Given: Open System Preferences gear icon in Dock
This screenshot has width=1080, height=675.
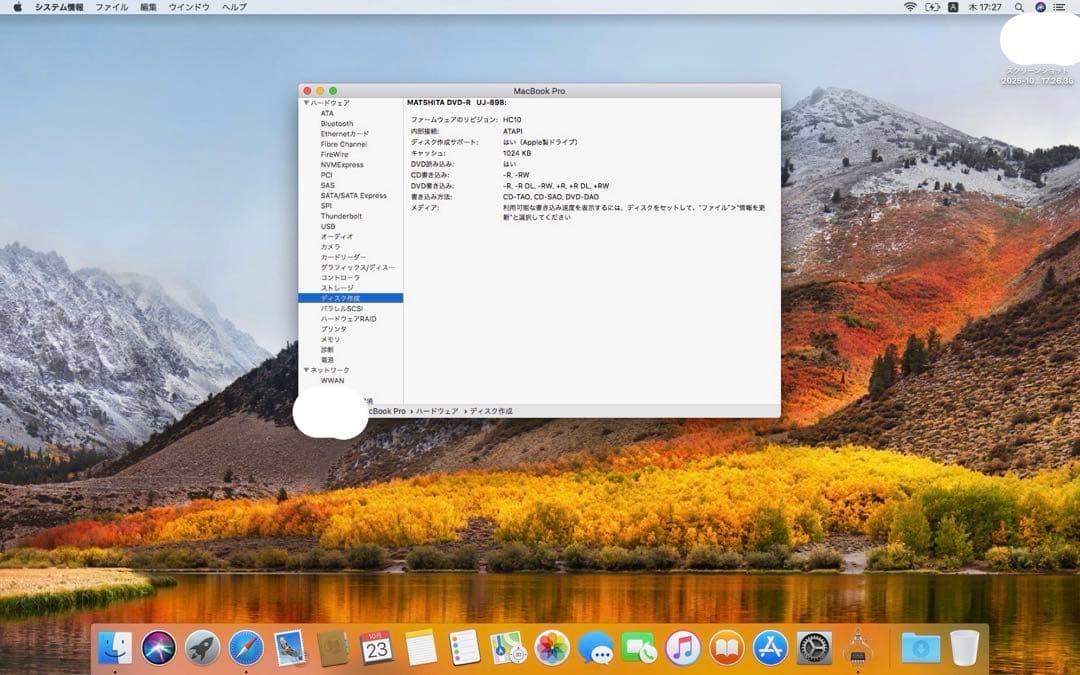Looking at the screenshot, I should point(814,648).
